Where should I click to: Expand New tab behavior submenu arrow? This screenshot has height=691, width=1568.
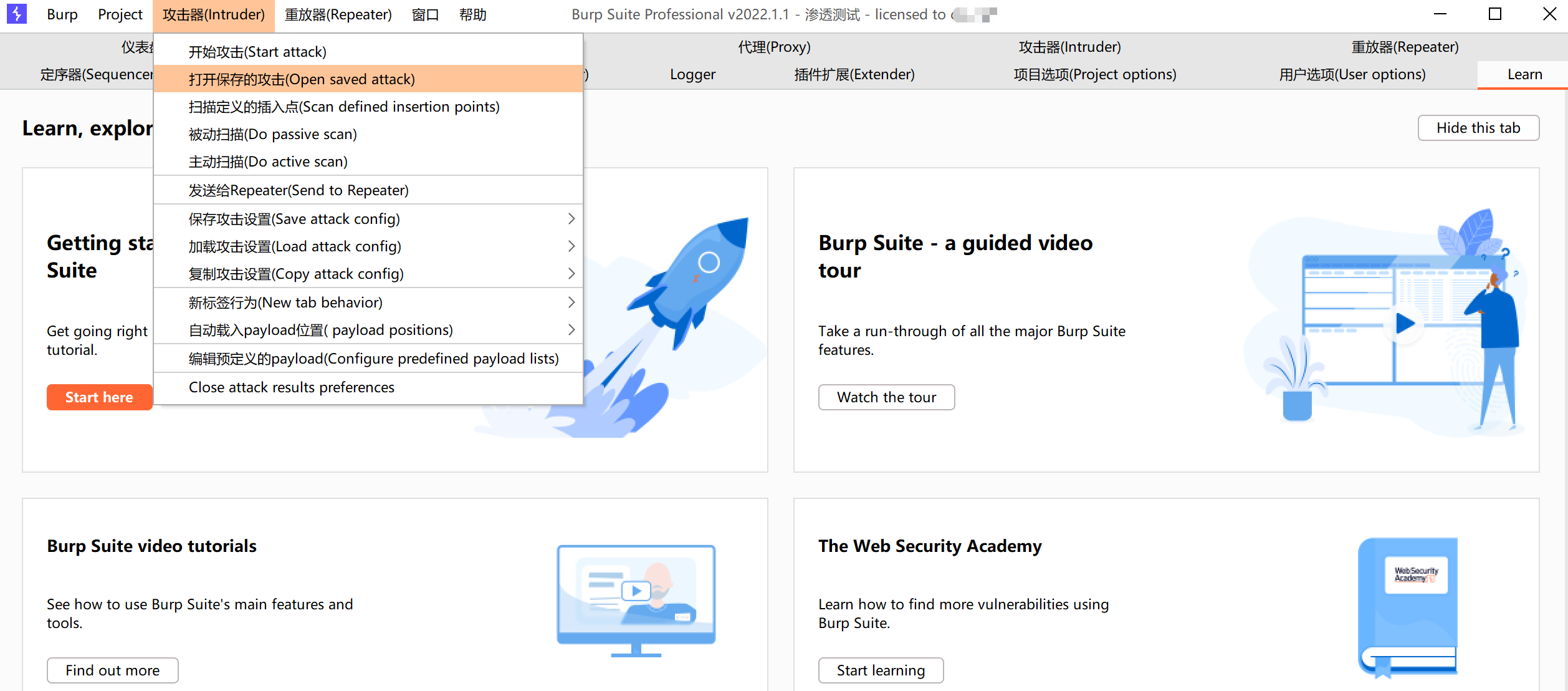pyautogui.click(x=571, y=302)
